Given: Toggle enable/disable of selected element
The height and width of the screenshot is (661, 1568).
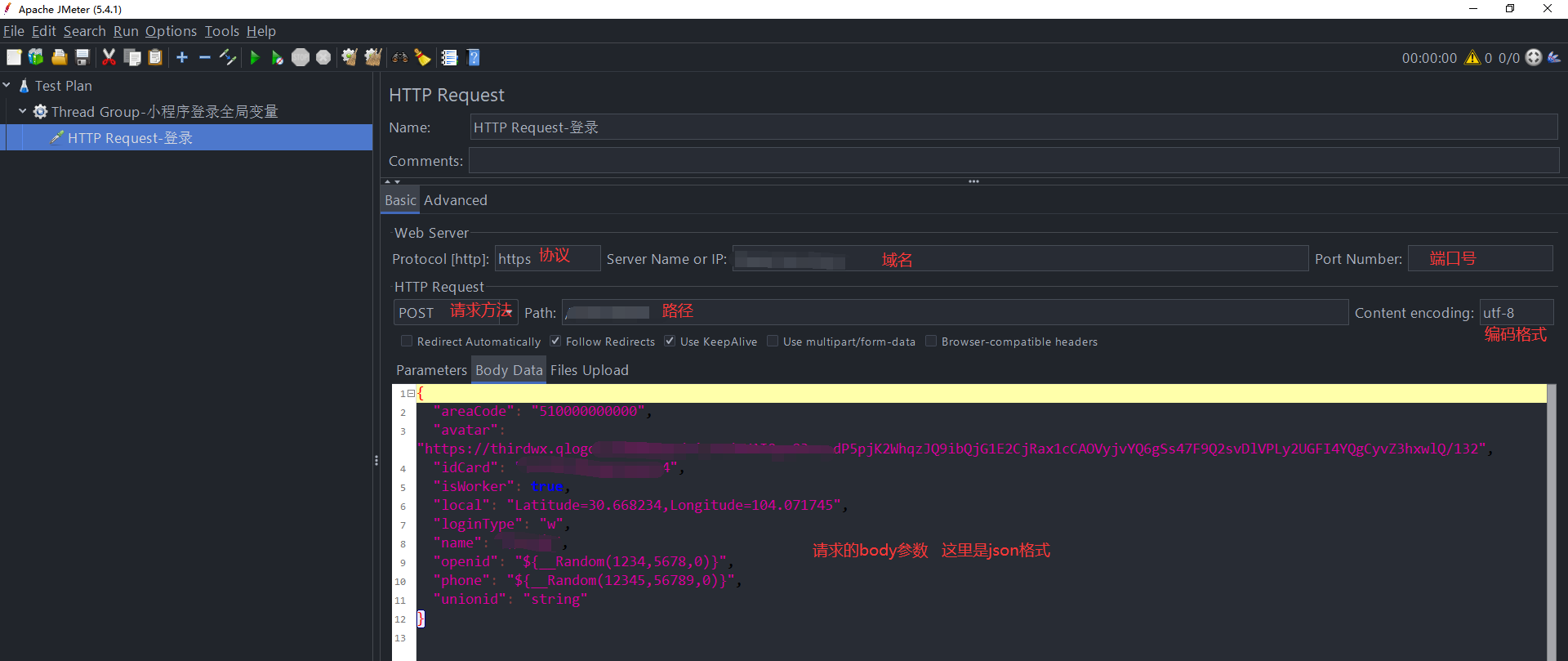Looking at the screenshot, I should (x=228, y=57).
